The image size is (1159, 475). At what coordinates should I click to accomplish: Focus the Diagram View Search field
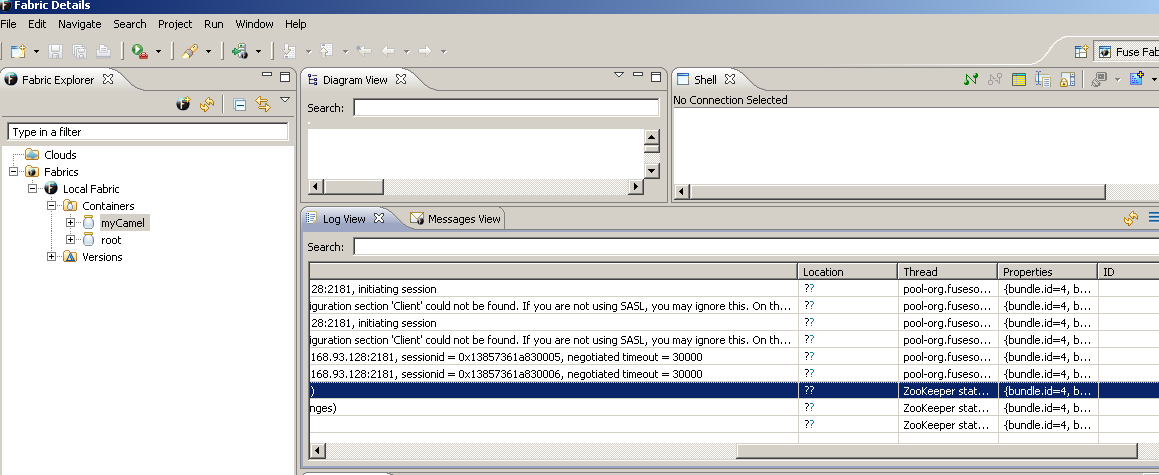[x=506, y=108]
